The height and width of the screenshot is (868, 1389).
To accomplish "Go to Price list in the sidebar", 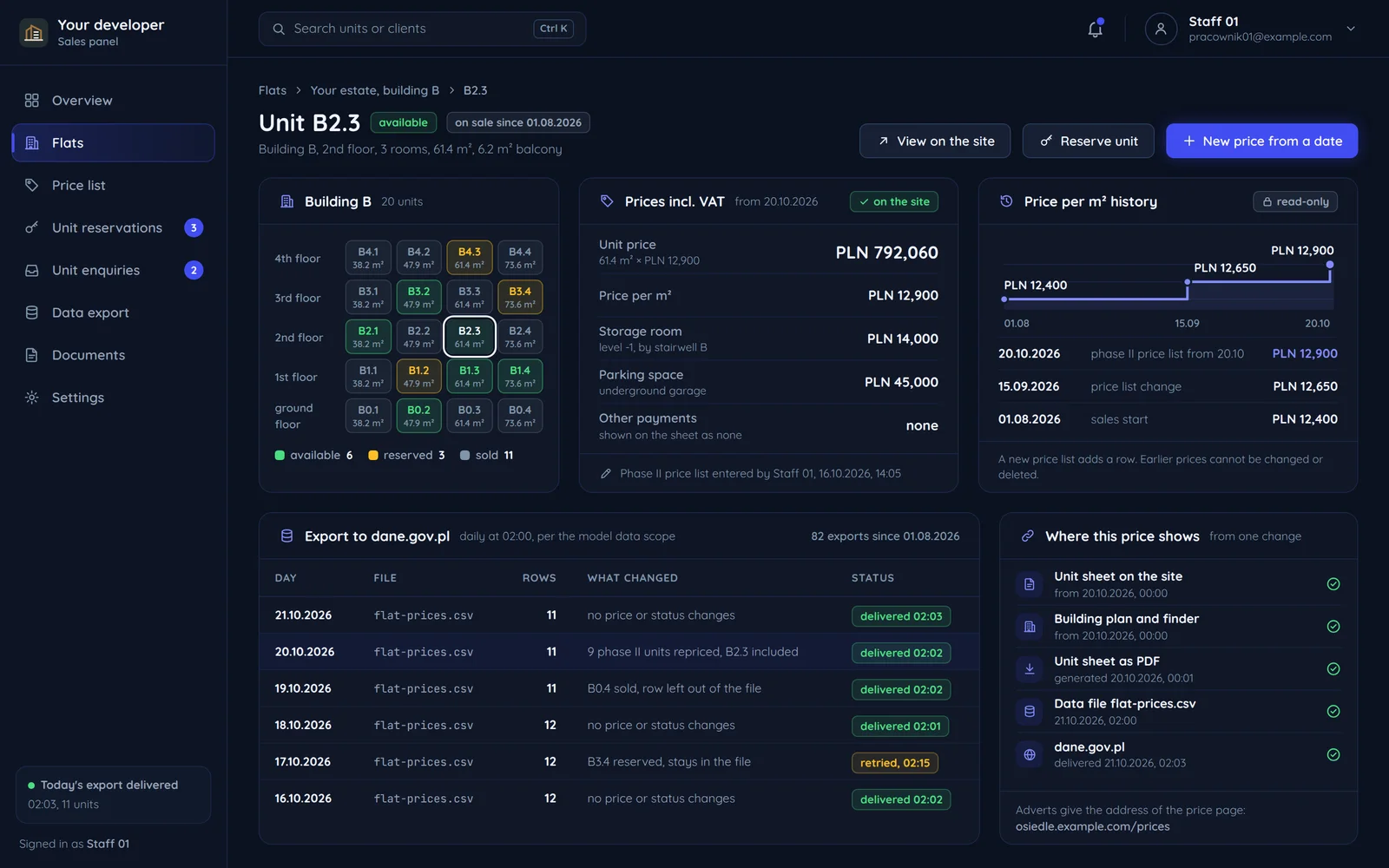I will tap(113, 186).
